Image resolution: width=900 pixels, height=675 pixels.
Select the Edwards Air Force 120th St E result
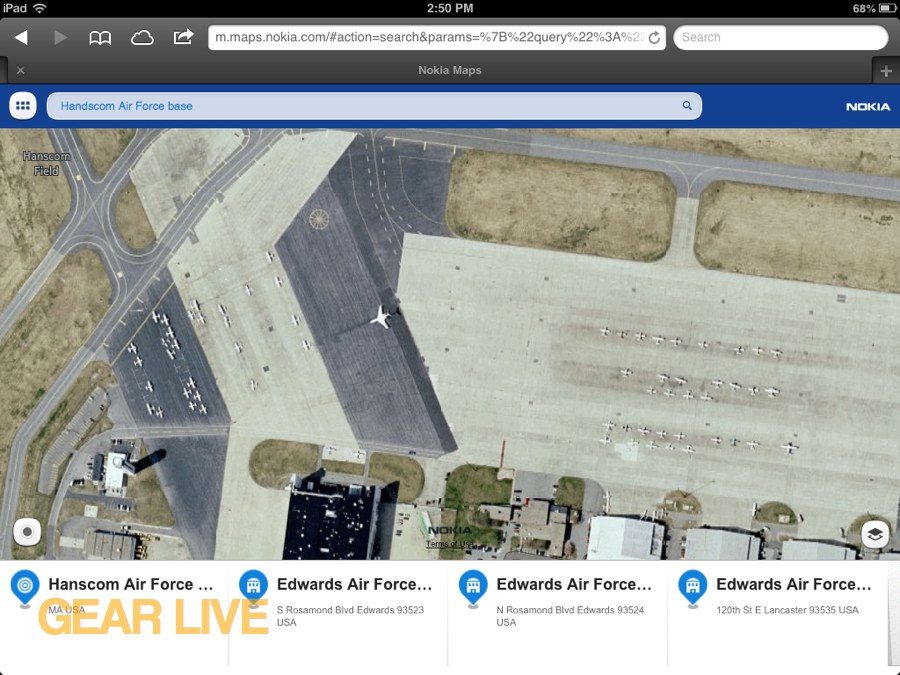coord(778,614)
